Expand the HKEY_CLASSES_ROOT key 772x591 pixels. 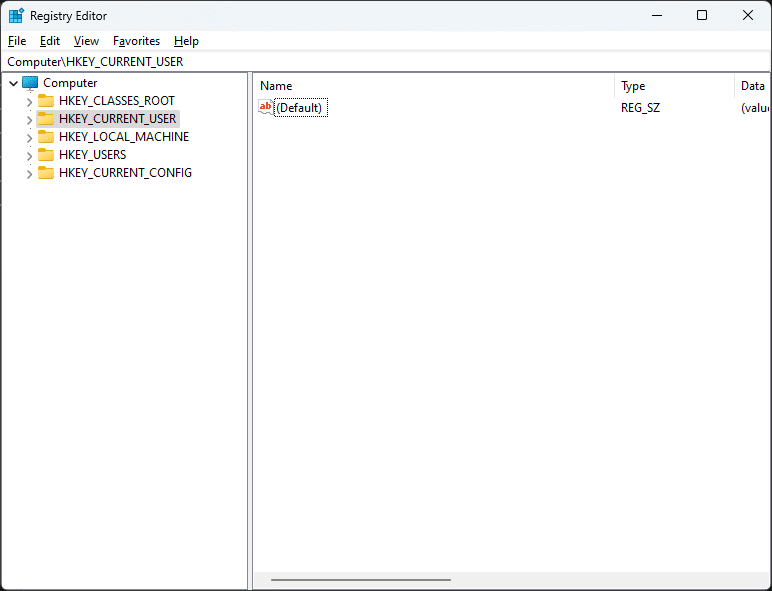[x=30, y=102]
